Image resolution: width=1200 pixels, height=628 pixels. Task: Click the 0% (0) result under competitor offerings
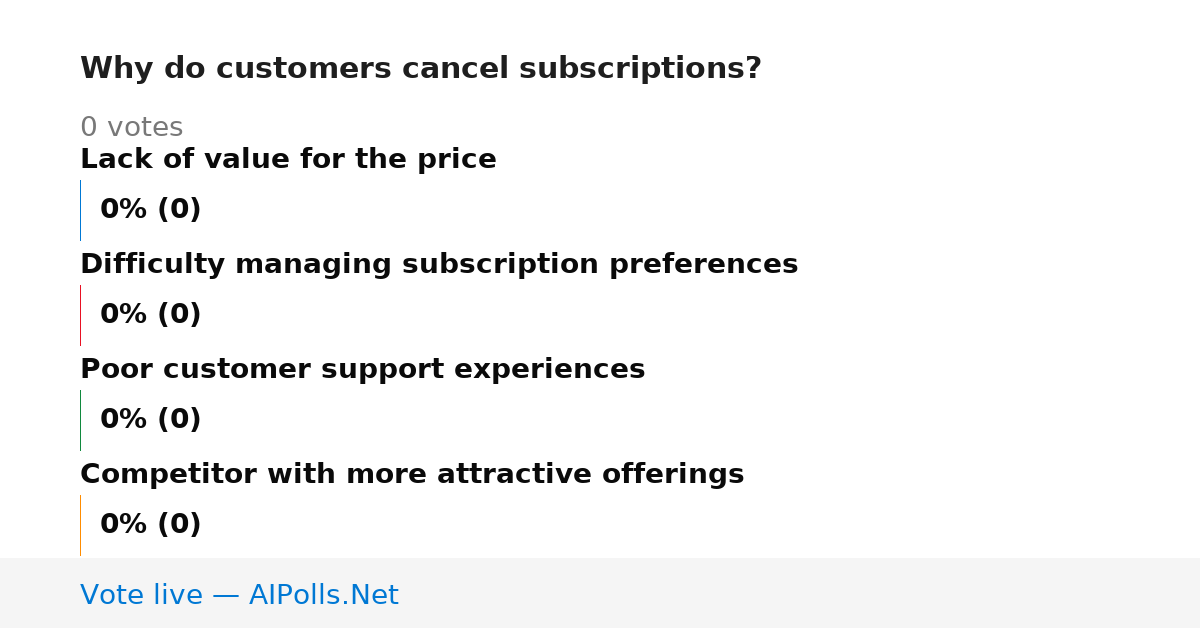[150, 525]
